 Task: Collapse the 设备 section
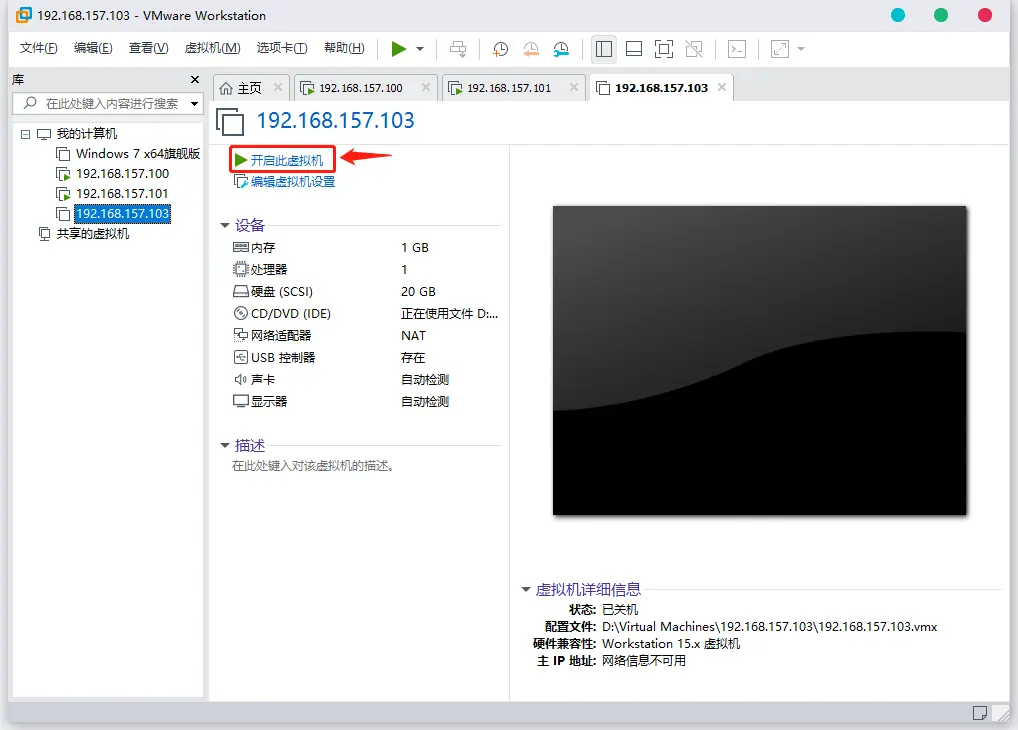click(225, 225)
